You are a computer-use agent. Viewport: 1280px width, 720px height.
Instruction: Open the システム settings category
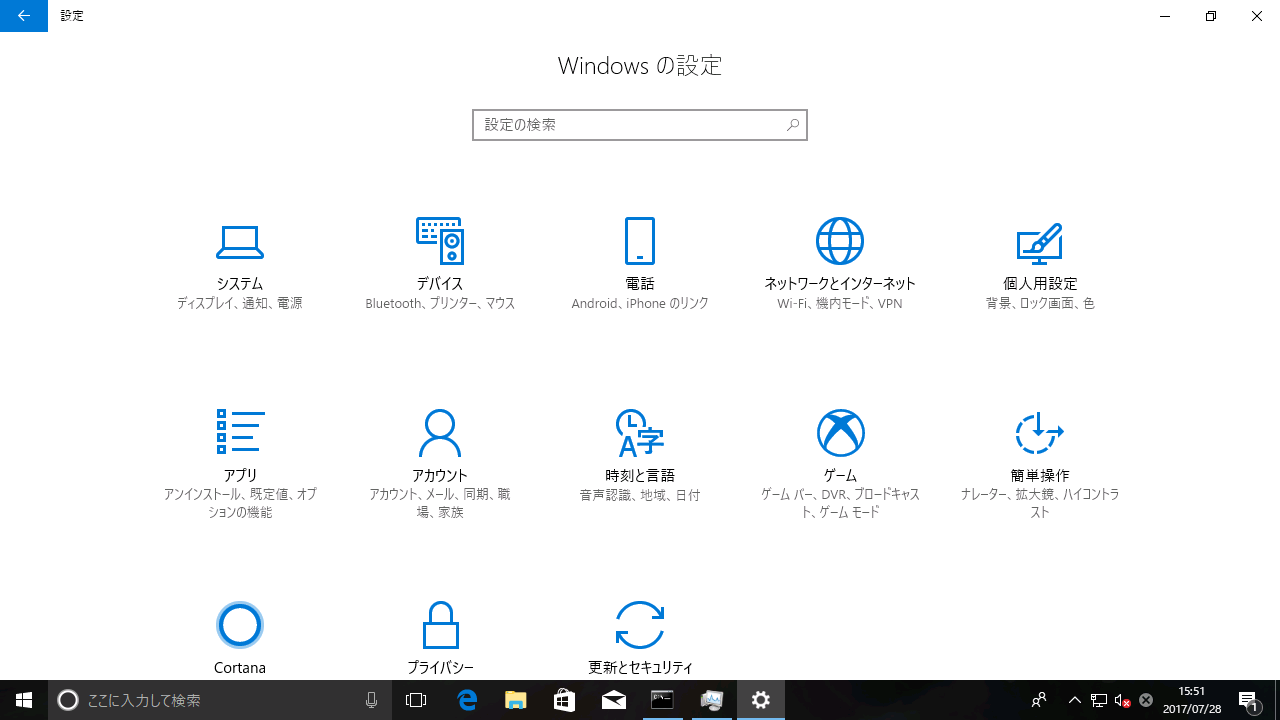point(240,264)
